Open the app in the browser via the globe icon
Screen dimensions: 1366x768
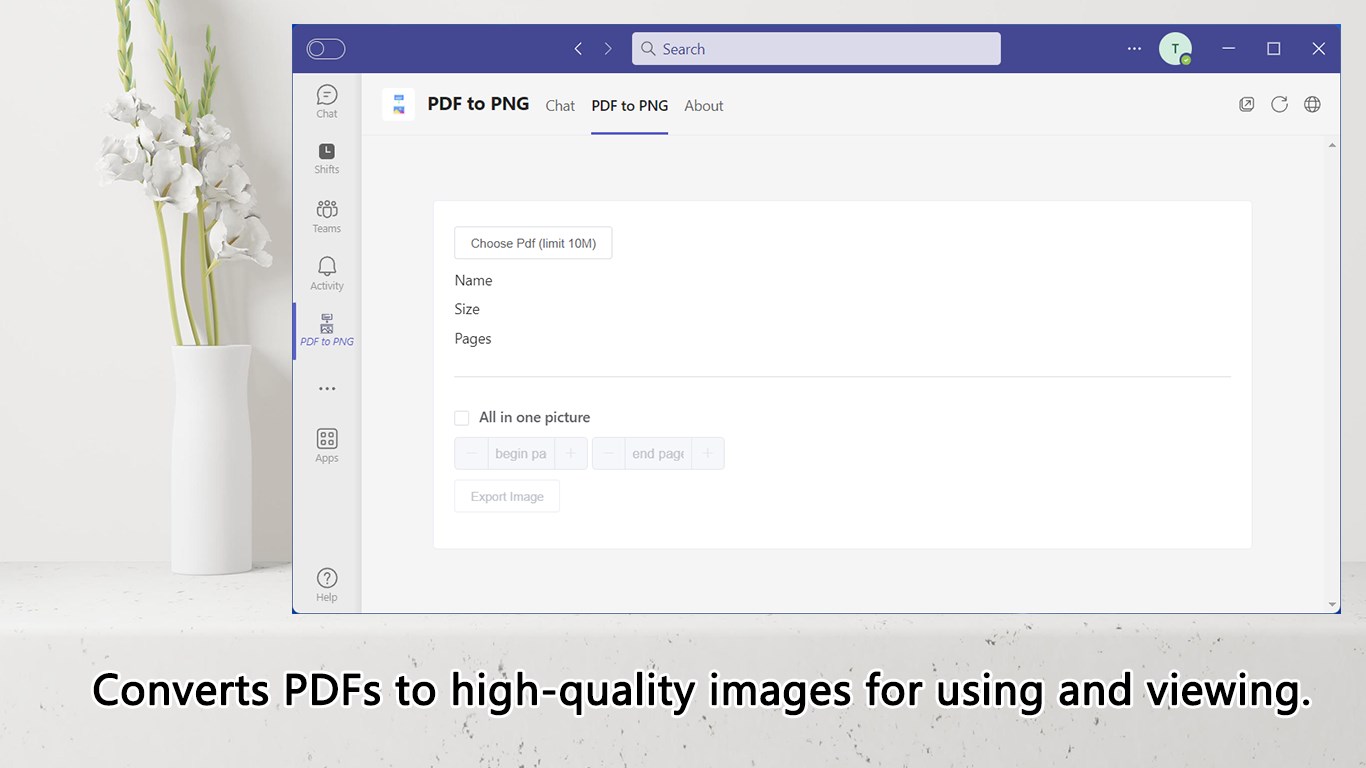pos(1312,104)
